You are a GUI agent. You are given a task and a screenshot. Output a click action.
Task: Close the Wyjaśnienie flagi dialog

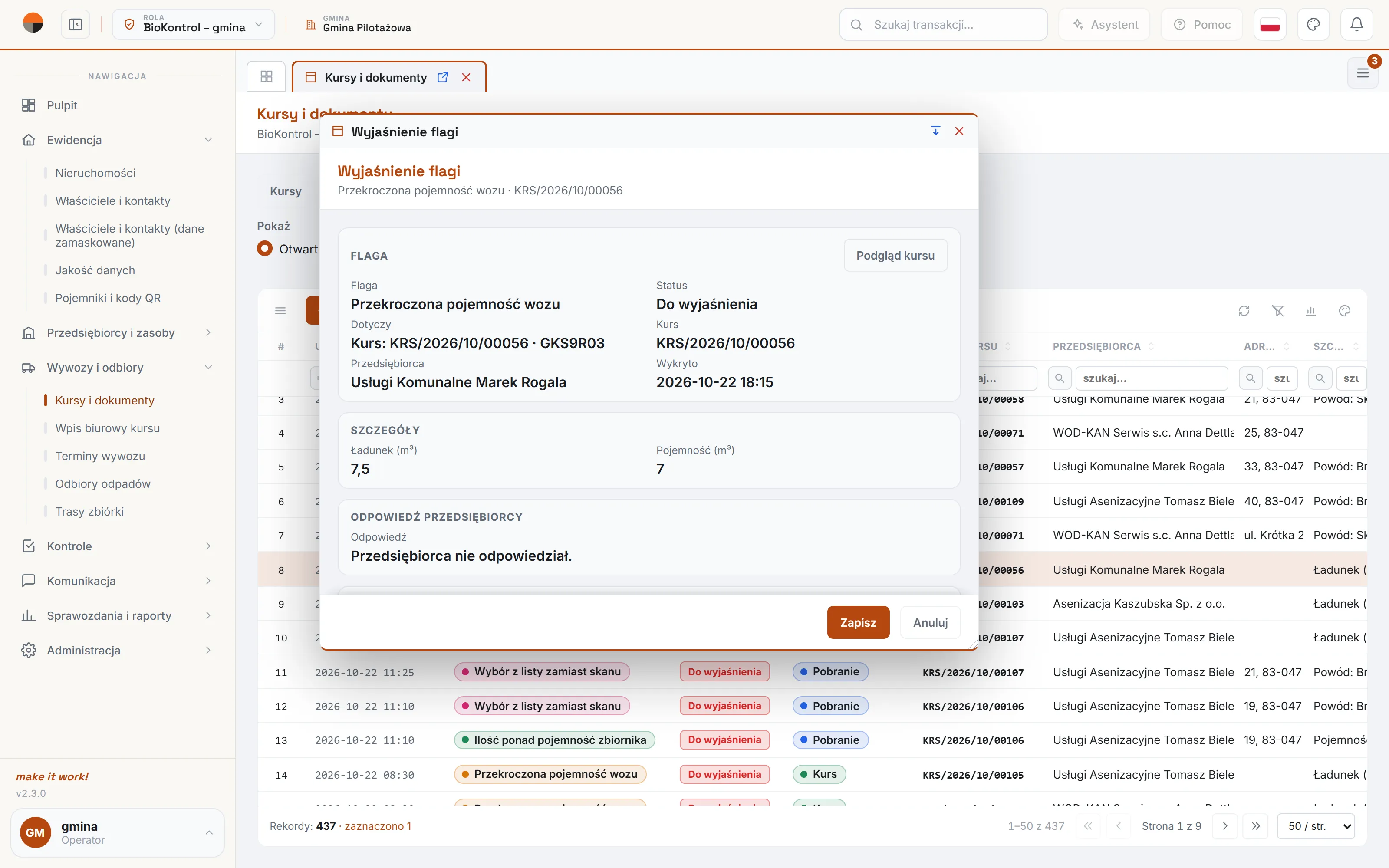[x=959, y=132]
